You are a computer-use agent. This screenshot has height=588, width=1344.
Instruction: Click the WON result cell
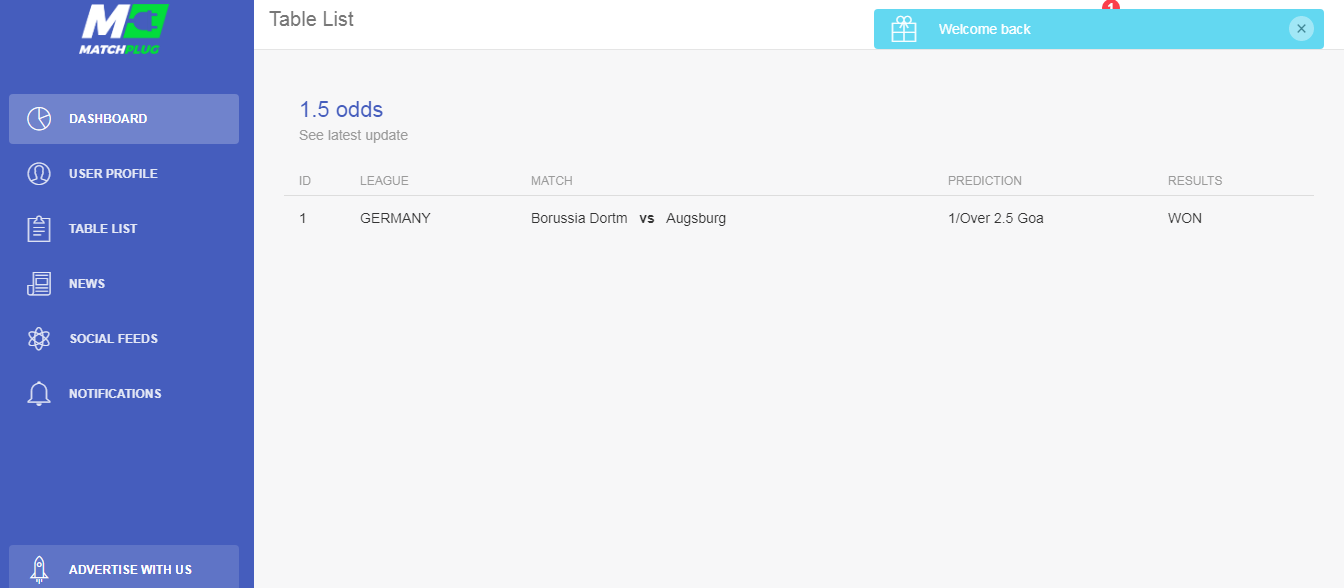point(1185,218)
